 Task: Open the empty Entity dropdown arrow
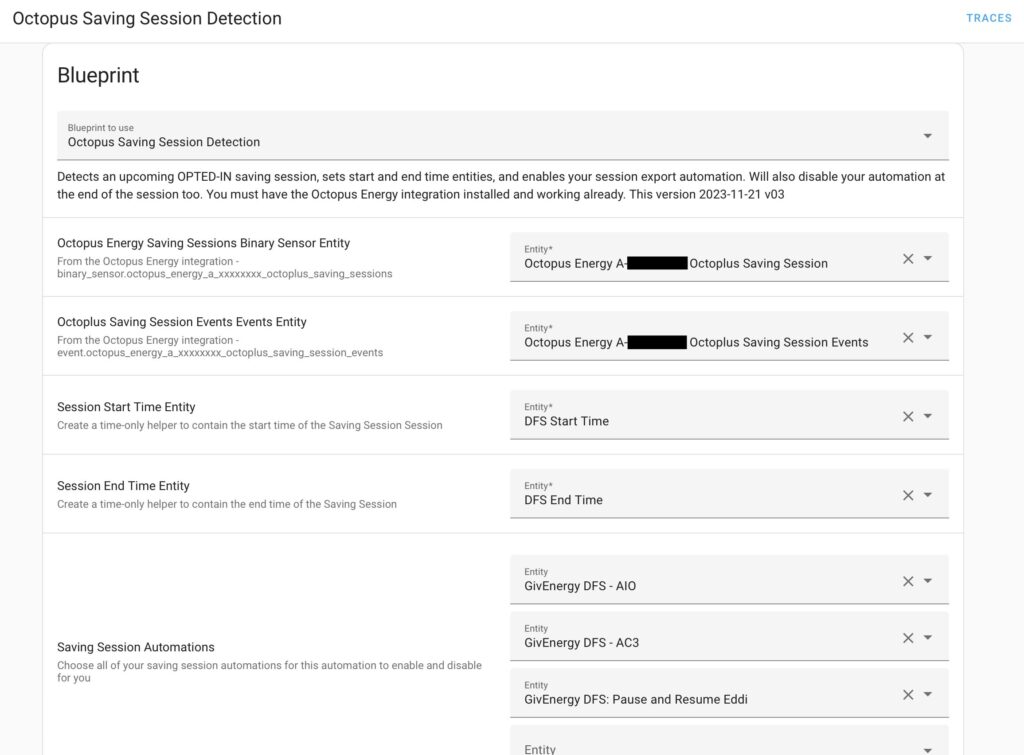pos(927,750)
